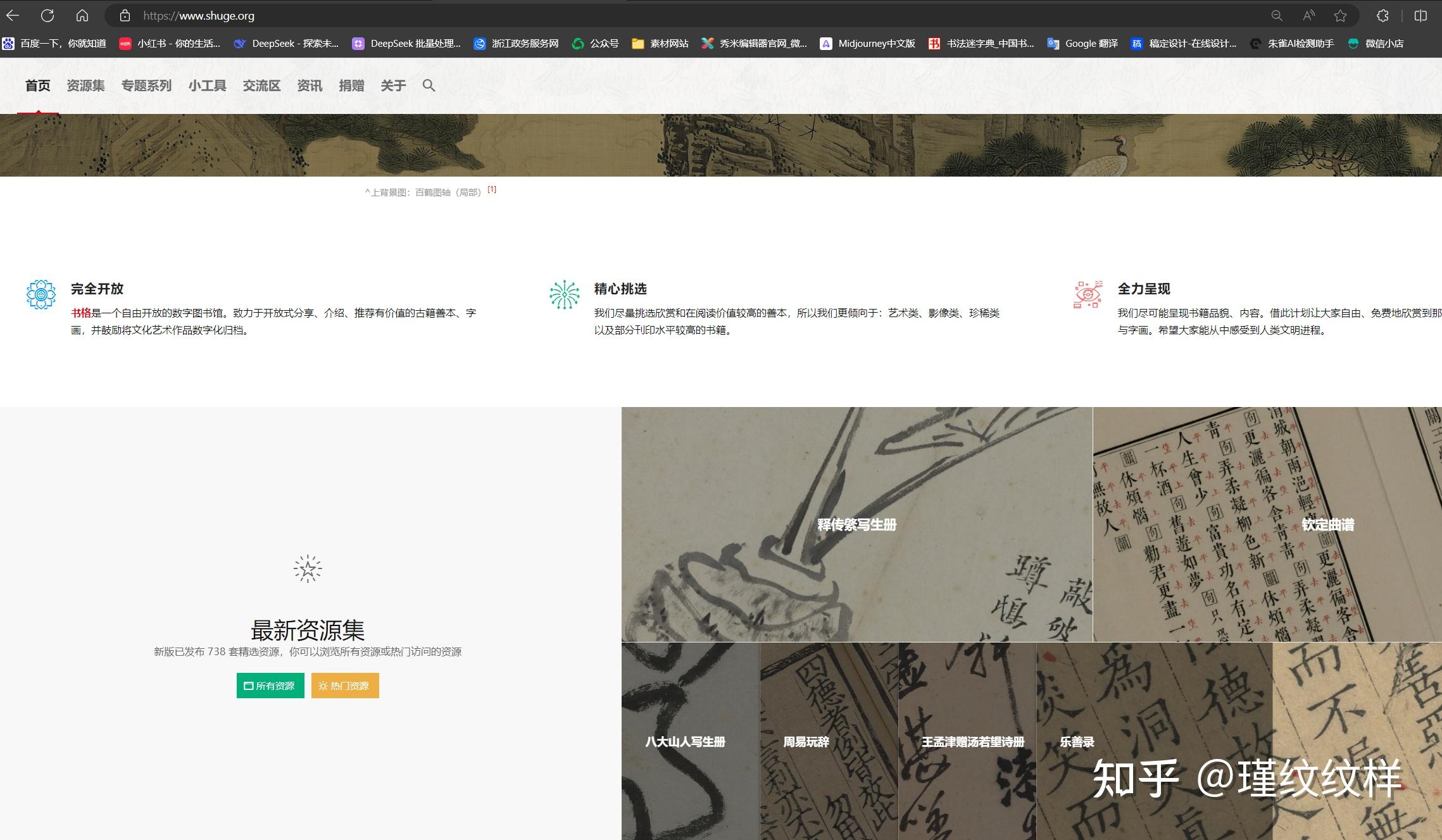Viewport: 1442px width, 840px height.
Task: Expand the 素材网站 bookmark folder
Action: [x=660, y=43]
